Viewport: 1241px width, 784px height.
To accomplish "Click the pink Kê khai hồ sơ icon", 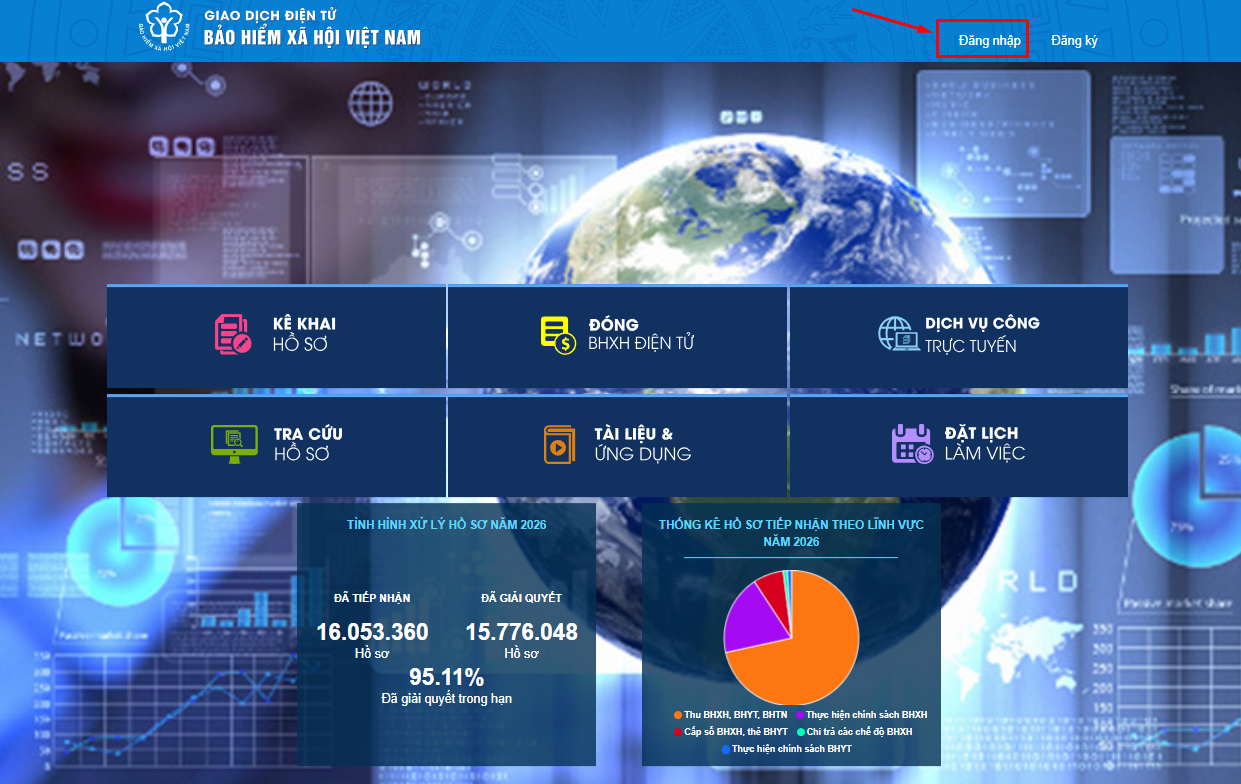I will pyautogui.click(x=233, y=333).
